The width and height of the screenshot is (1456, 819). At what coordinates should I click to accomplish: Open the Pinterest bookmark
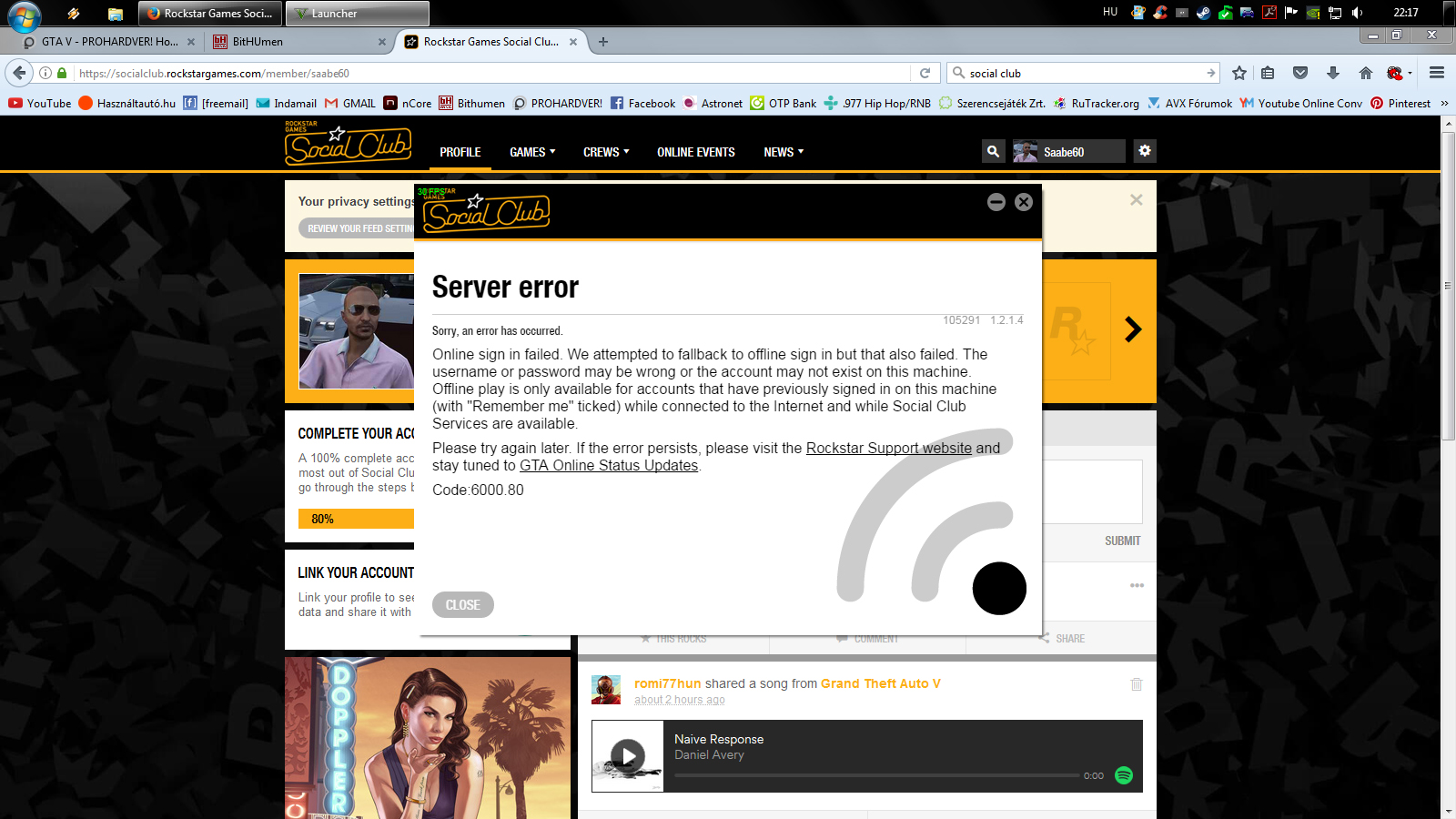(1400, 104)
